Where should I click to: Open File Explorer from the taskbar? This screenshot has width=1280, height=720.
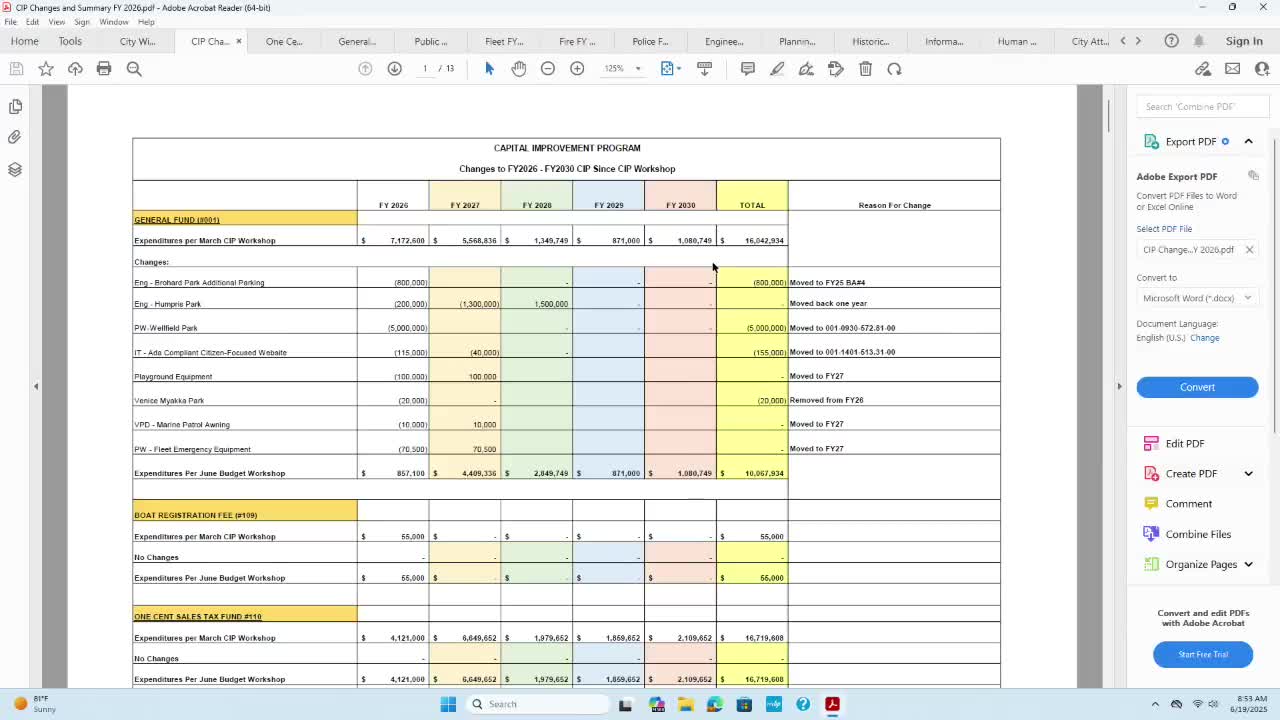tap(685, 704)
